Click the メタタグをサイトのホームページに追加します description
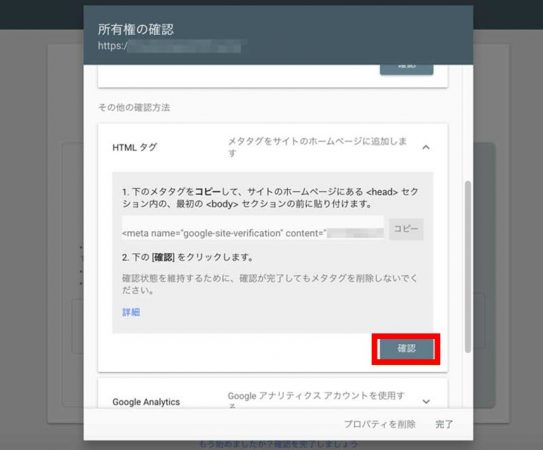Viewport: 543px width, 450px height. click(317, 147)
